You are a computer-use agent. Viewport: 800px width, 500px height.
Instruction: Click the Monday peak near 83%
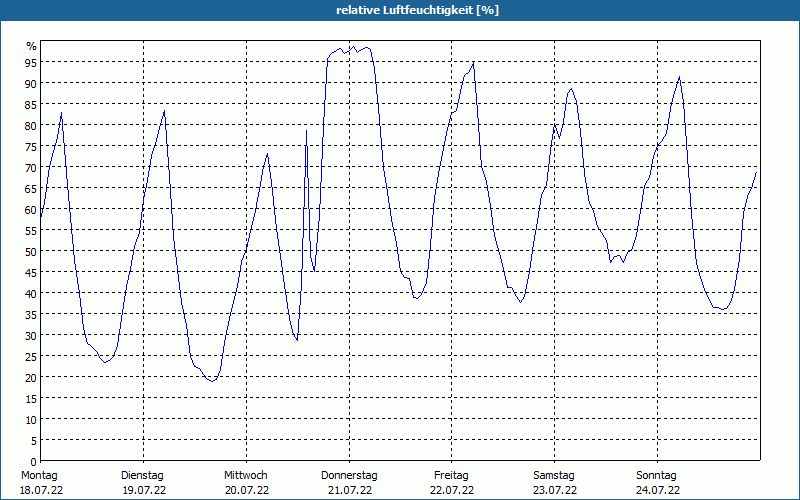[62, 113]
